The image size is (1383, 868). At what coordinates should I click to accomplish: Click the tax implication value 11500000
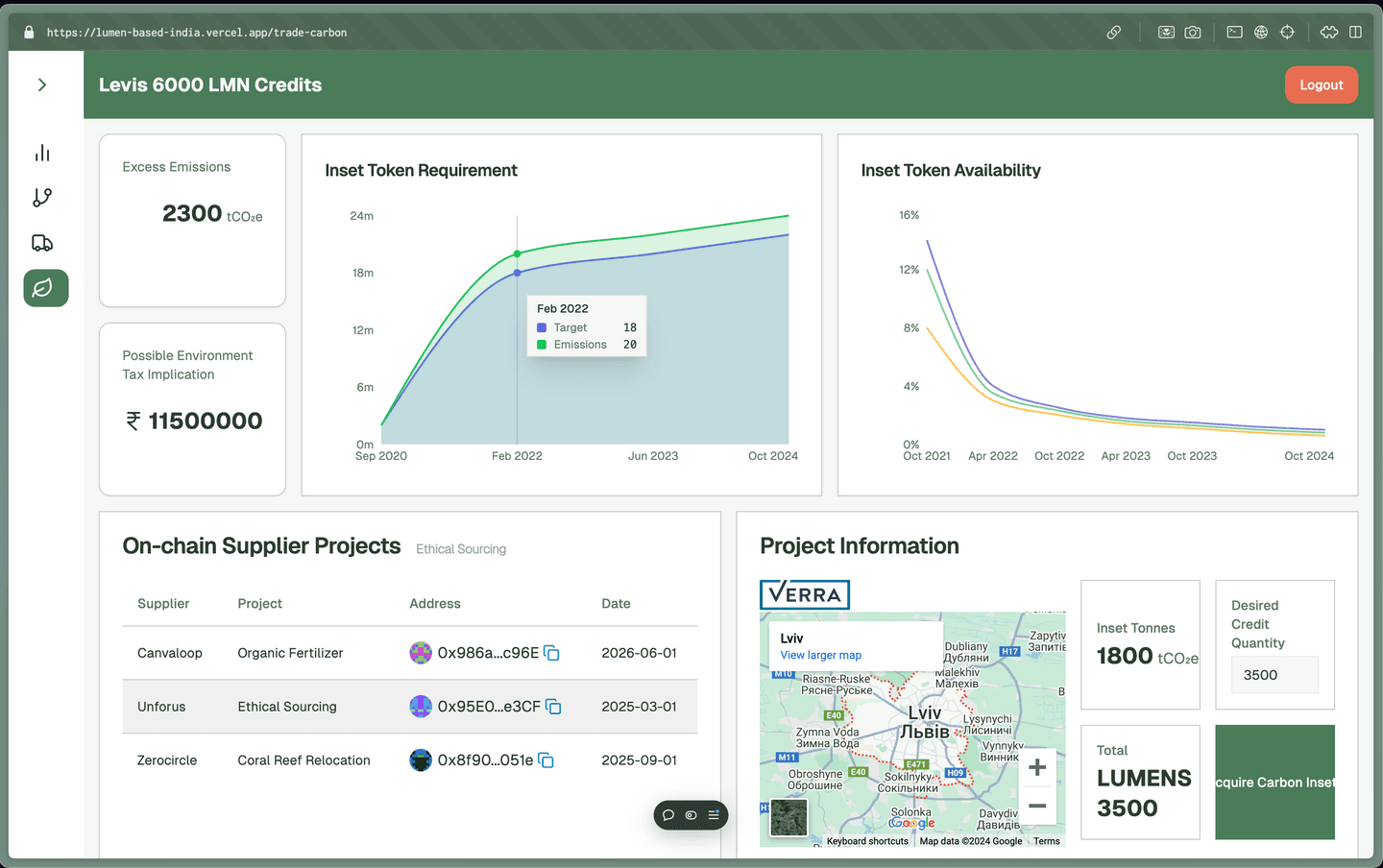coord(206,421)
